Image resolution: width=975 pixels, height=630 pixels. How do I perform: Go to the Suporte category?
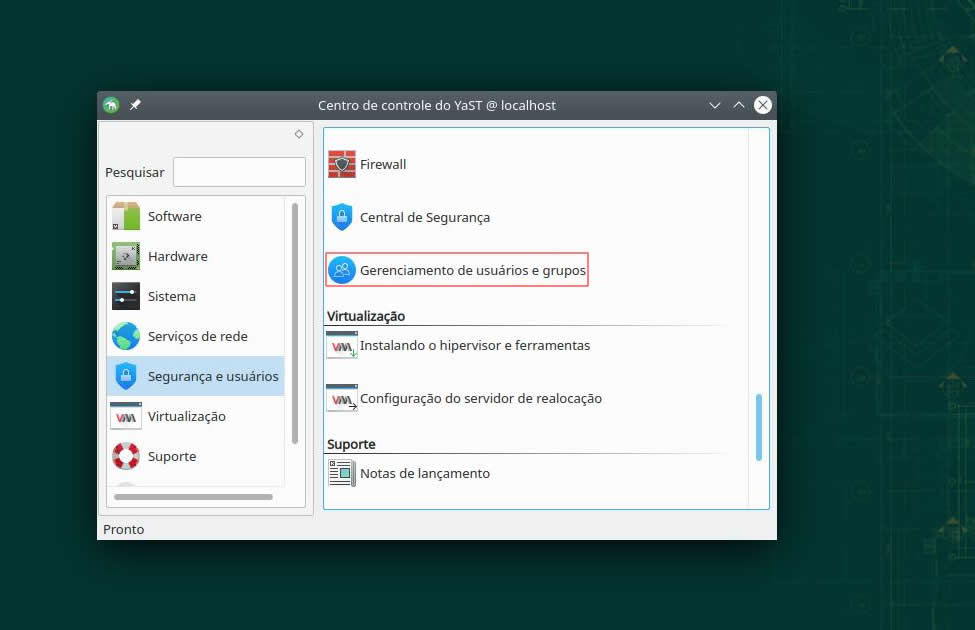pyautogui.click(x=171, y=456)
